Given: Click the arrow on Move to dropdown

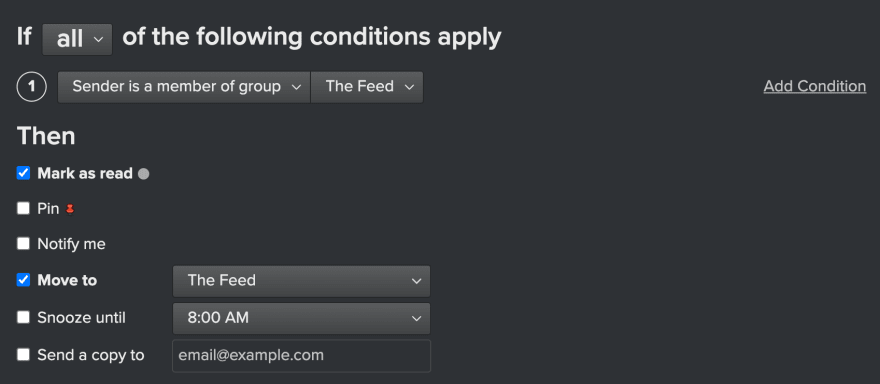Looking at the screenshot, I should point(416,281).
